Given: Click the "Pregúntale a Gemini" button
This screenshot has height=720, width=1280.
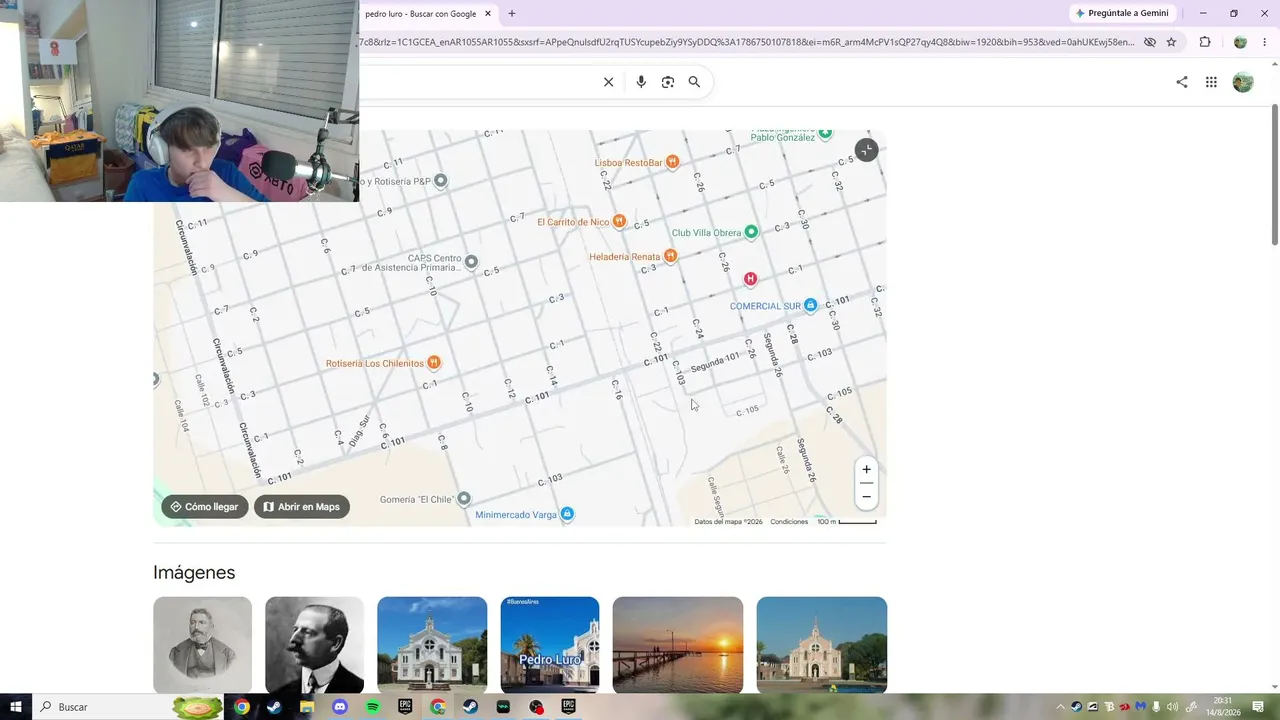Looking at the screenshot, I should point(1121,13).
